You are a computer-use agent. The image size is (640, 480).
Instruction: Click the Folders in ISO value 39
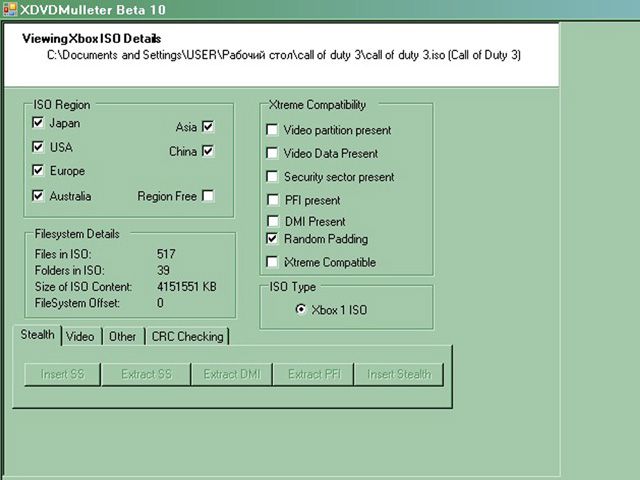[163, 270]
